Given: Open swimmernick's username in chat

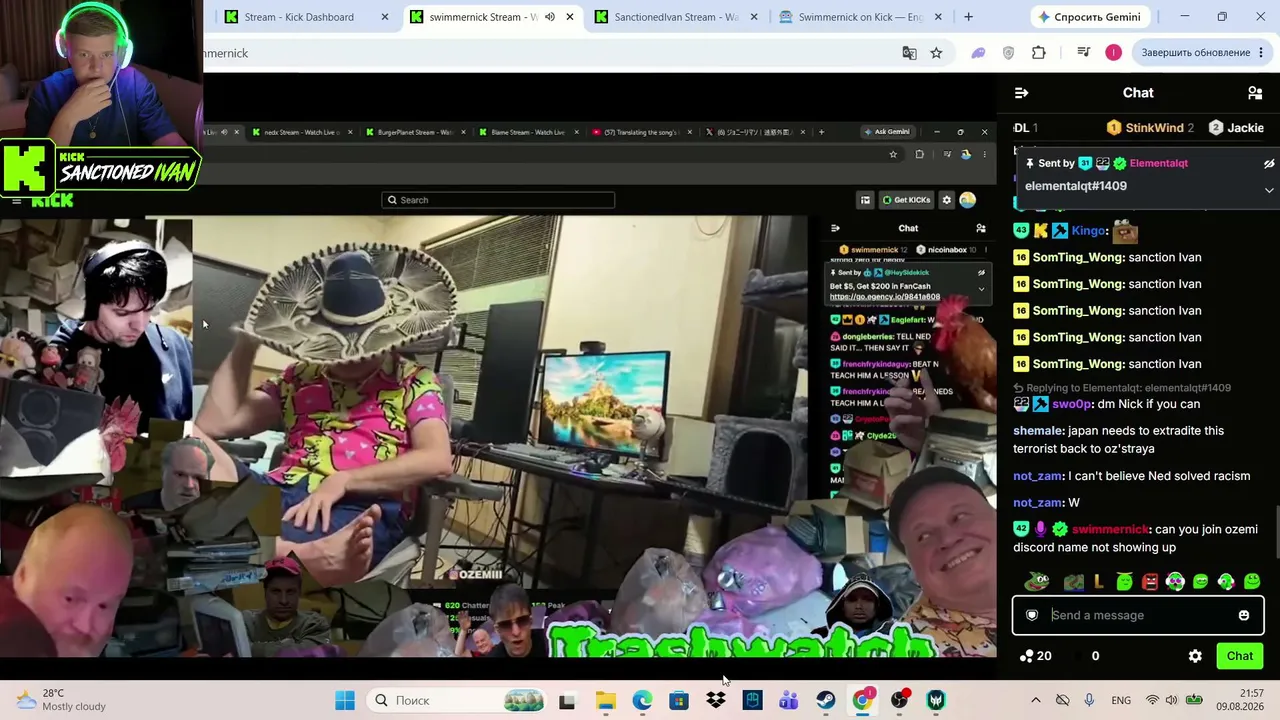Looking at the screenshot, I should pyautogui.click(x=1110, y=529).
